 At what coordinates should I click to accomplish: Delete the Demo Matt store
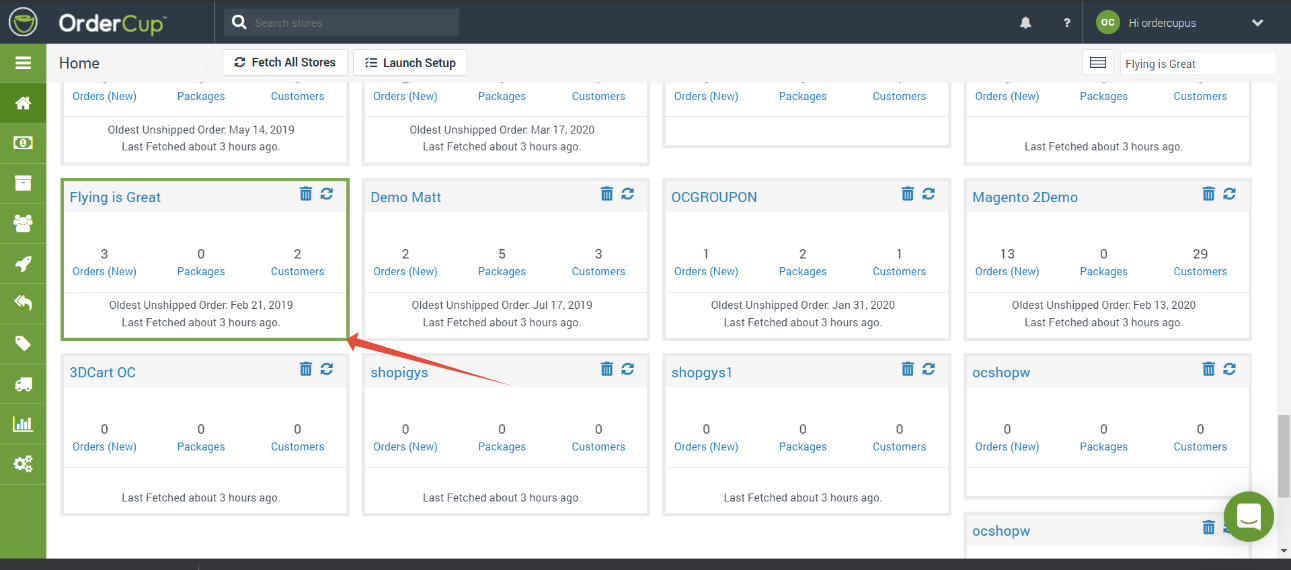point(607,194)
